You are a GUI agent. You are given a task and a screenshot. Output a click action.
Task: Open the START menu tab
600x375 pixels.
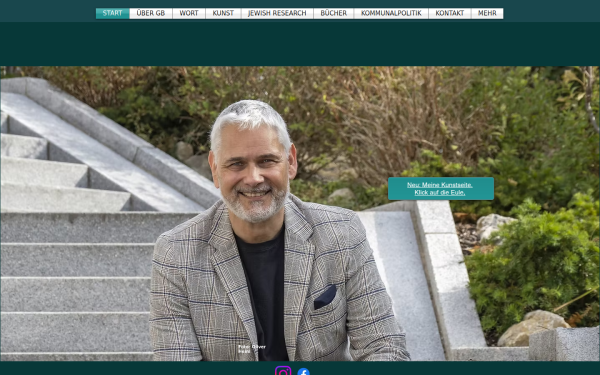(x=112, y=13)
